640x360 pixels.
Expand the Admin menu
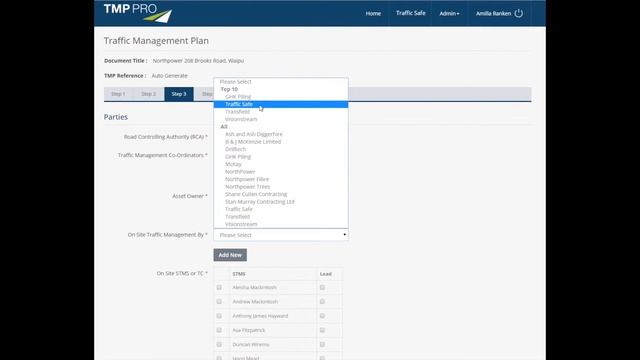tap(449, 13)
